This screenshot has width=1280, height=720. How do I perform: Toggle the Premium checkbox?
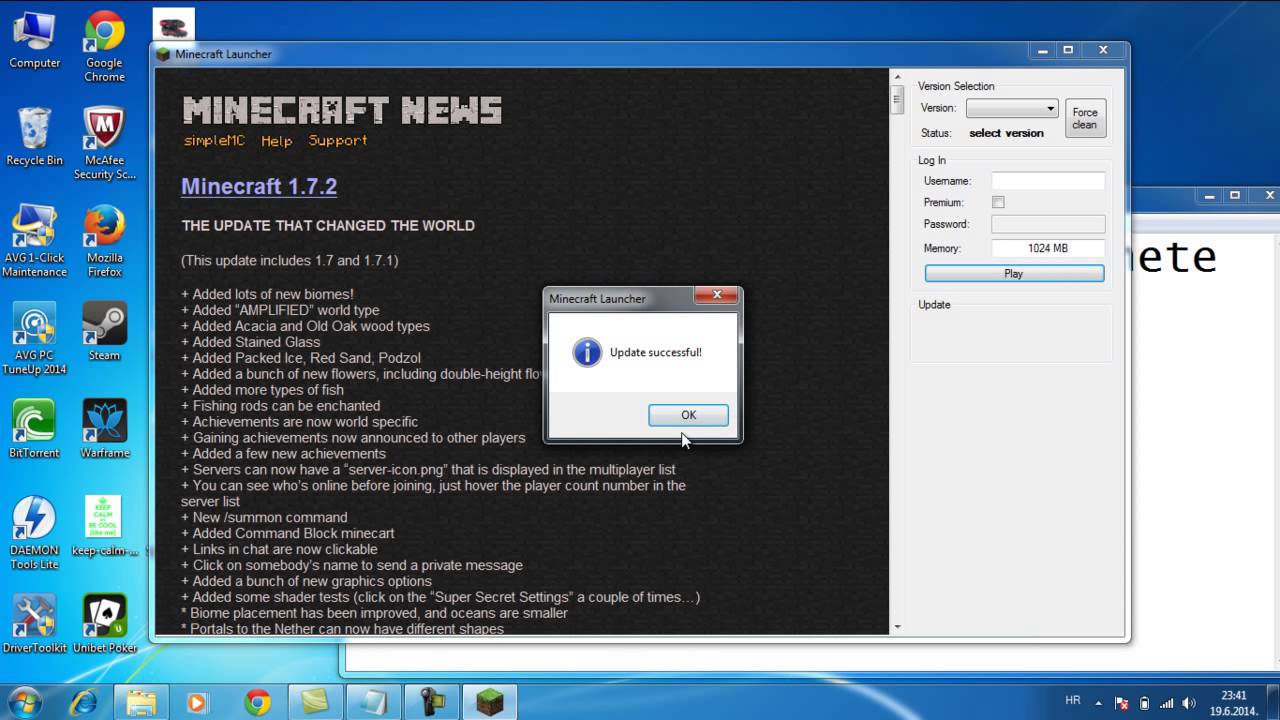[998, 202]
